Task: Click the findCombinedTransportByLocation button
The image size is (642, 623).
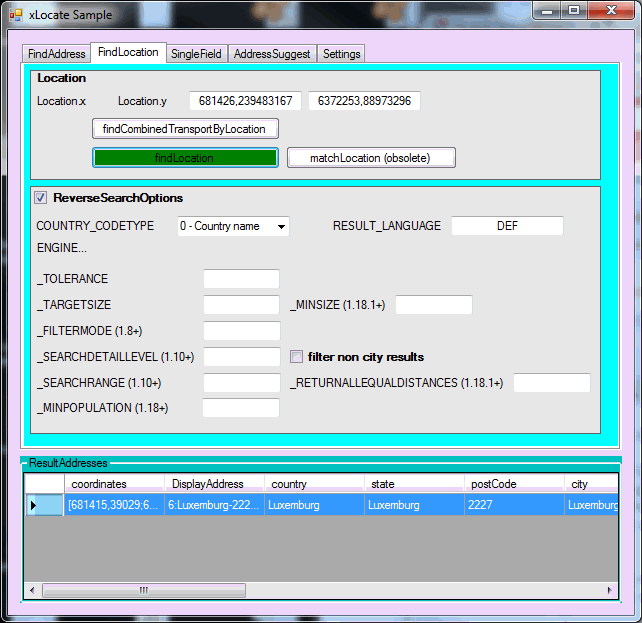Action: pyautogui.click(x=184, y=129)
